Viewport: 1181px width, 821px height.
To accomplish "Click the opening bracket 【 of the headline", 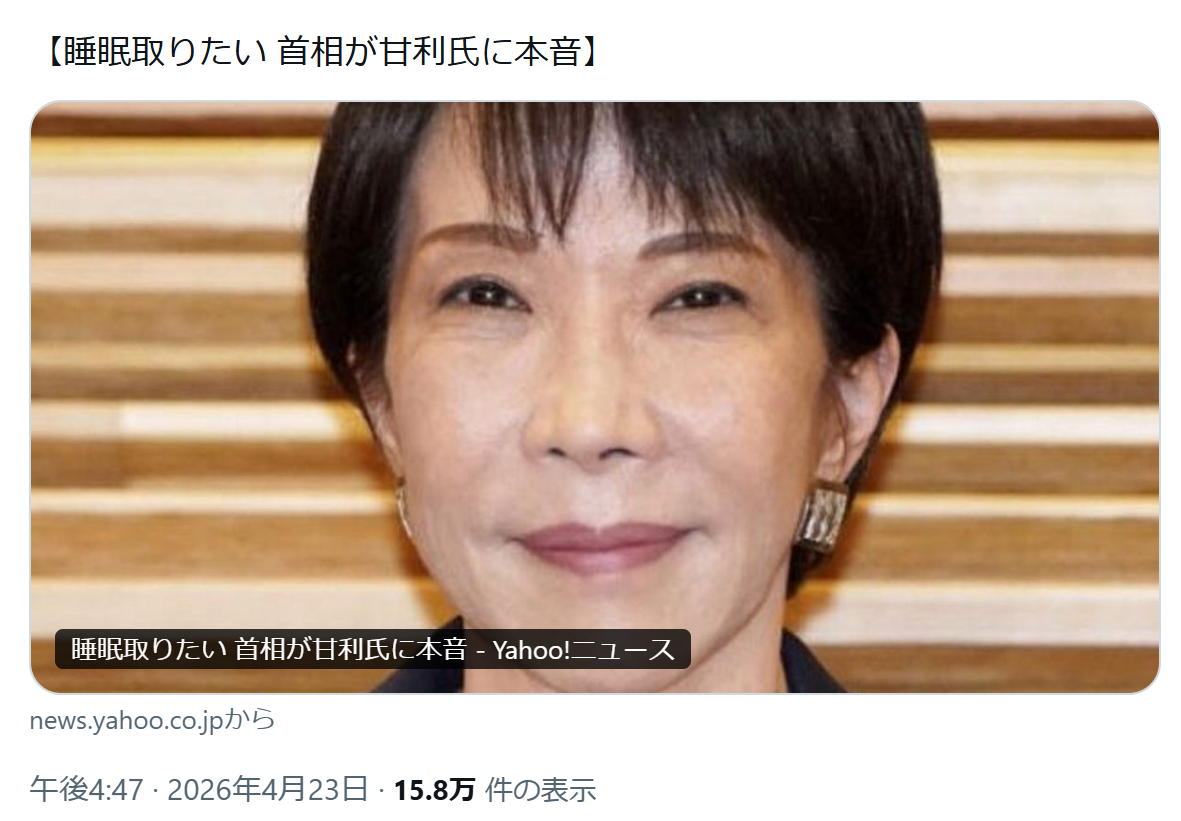I will coord(53,51).
